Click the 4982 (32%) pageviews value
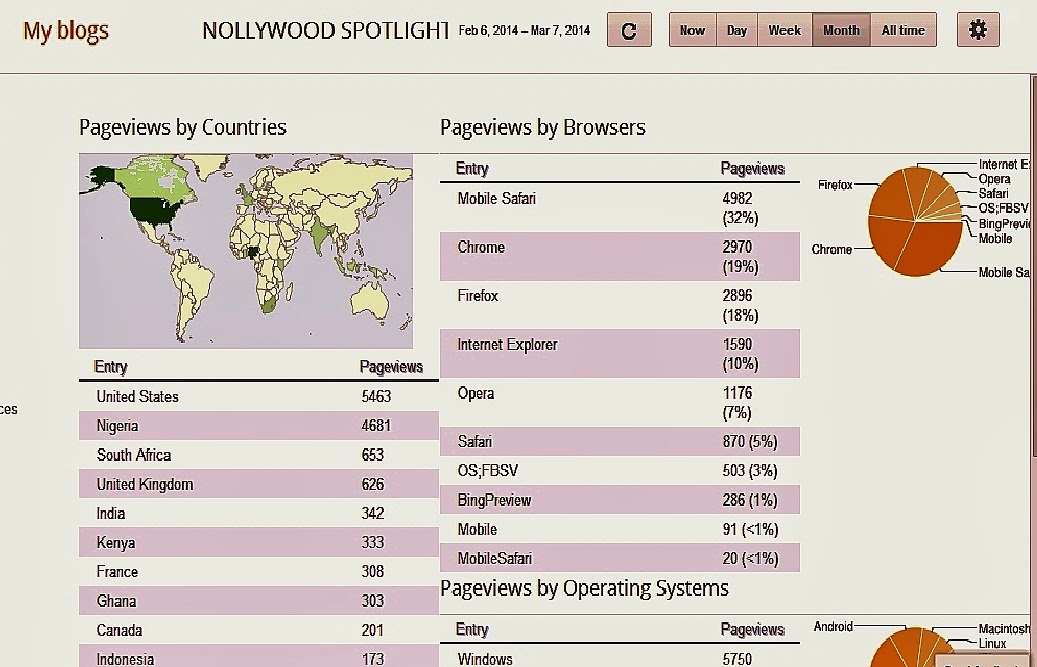Screen dimensions: 1037x667 tap(740, 208)
